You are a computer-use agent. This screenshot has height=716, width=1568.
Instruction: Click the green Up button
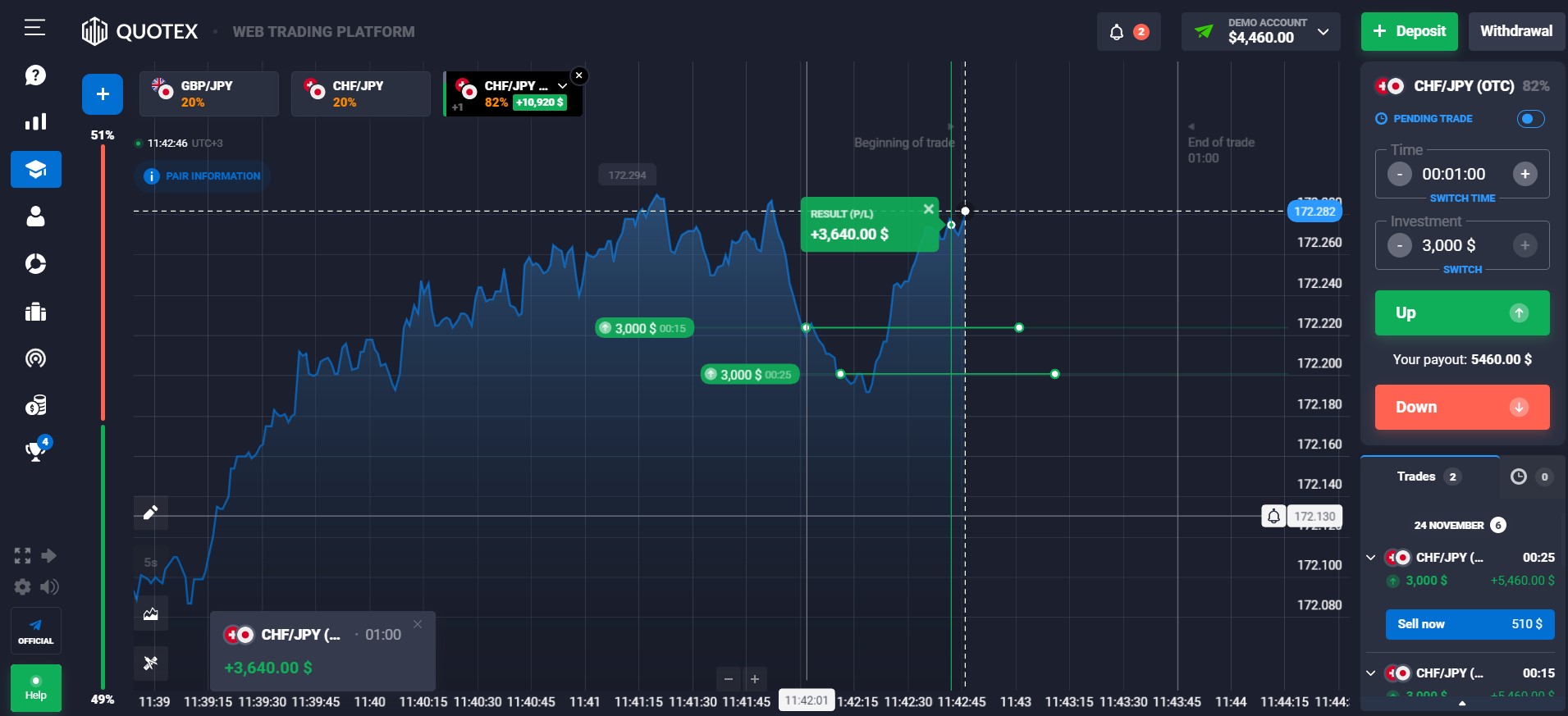pos(1462,312)
